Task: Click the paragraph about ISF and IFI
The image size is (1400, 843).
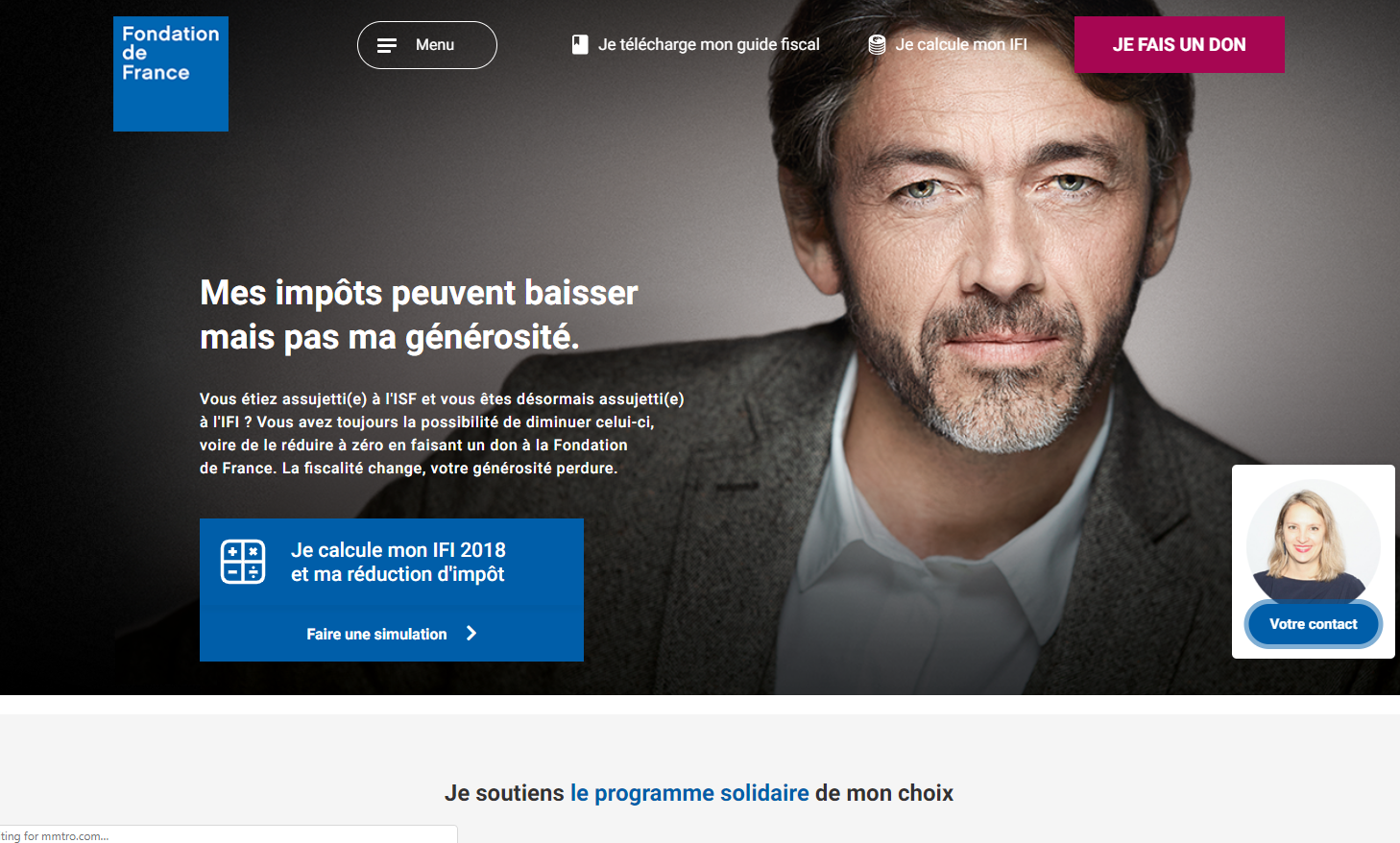Action: pyautogui.click(x=442, y=433)
